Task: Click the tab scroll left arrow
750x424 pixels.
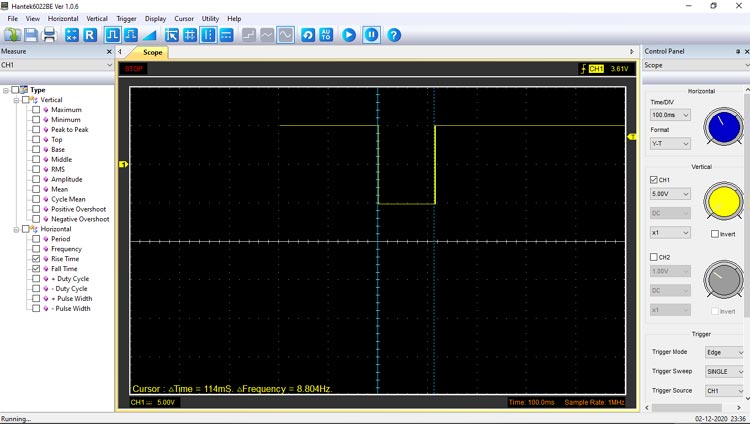Action: 120,52
